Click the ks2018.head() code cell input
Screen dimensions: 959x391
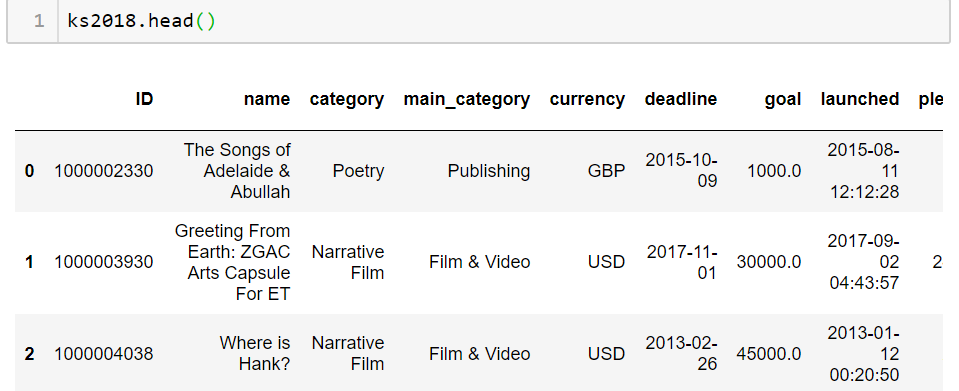pos(503,21)
